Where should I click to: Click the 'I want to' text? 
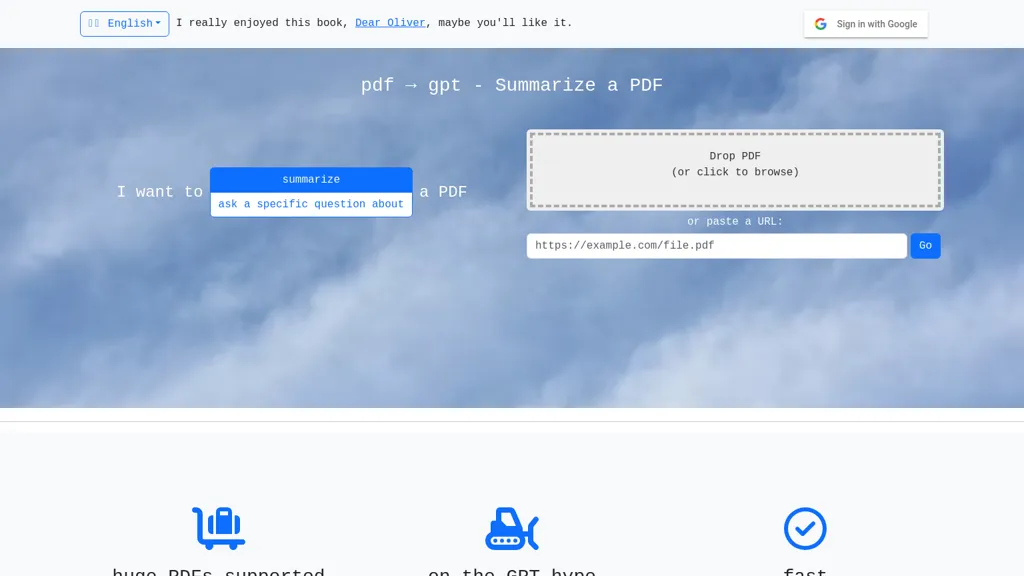tap(160, 192)
